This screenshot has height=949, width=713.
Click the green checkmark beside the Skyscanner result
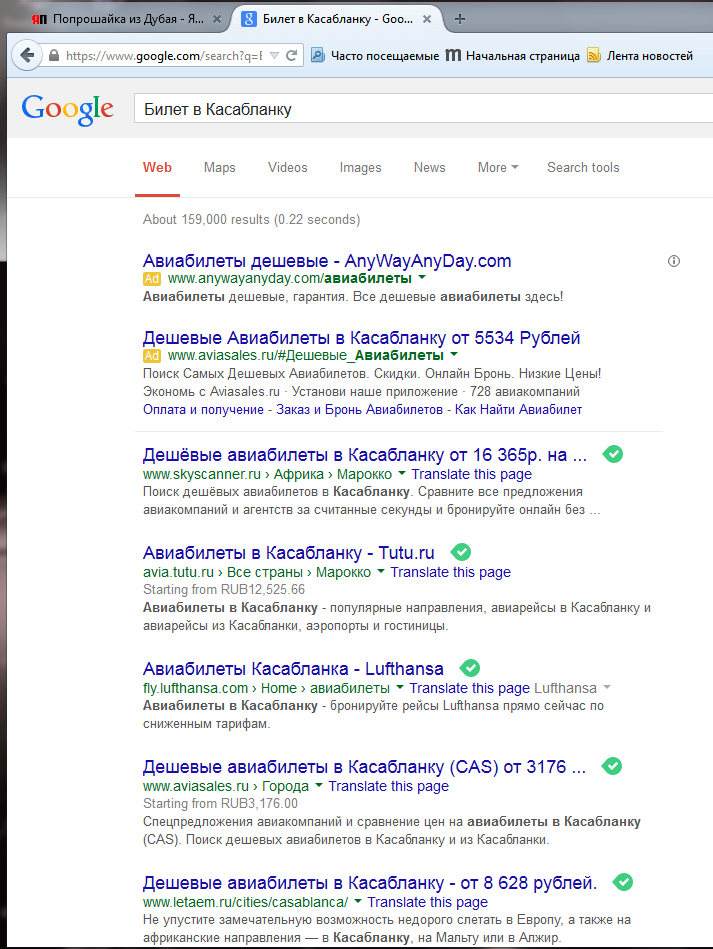[x=613, y=454]
